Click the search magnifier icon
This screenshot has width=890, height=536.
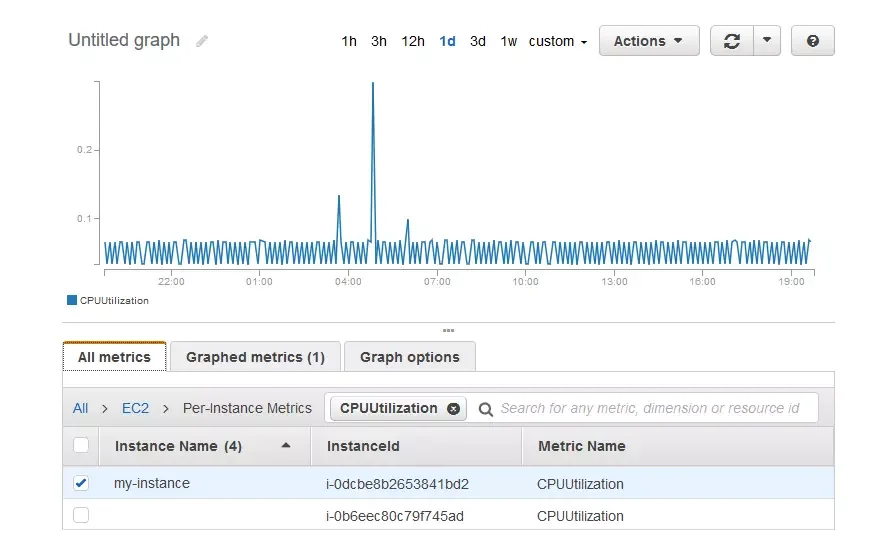485,409
